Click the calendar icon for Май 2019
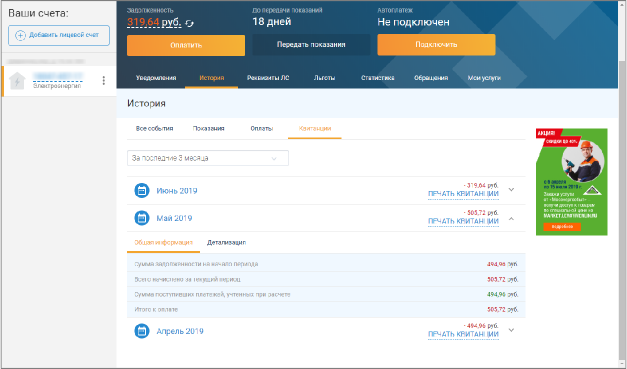Viewport: 627px width, 369px height. tap(142, 218)
